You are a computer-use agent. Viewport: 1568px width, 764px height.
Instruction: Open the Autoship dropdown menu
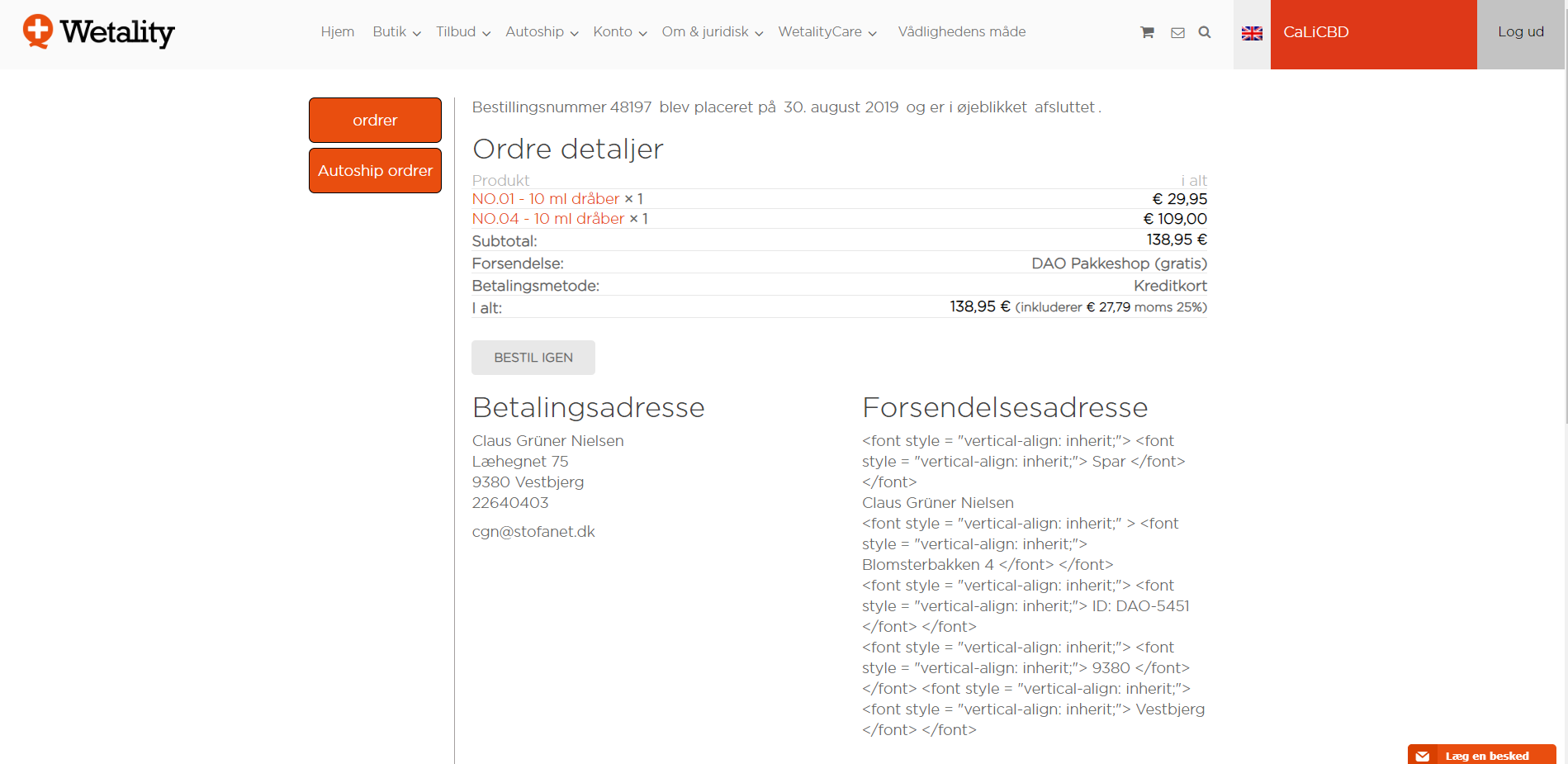click(542, 32)
